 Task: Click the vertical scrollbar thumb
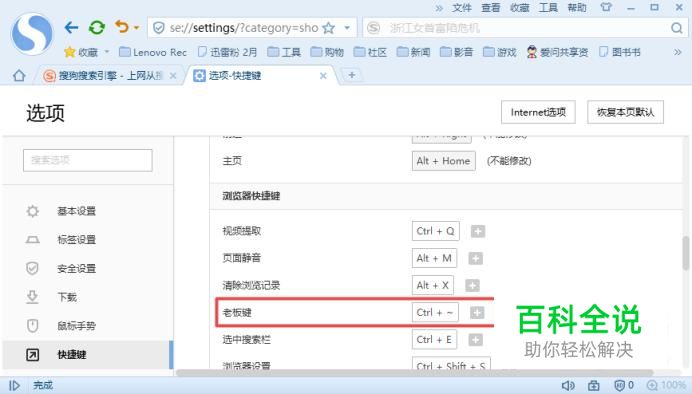click(686, 253)
